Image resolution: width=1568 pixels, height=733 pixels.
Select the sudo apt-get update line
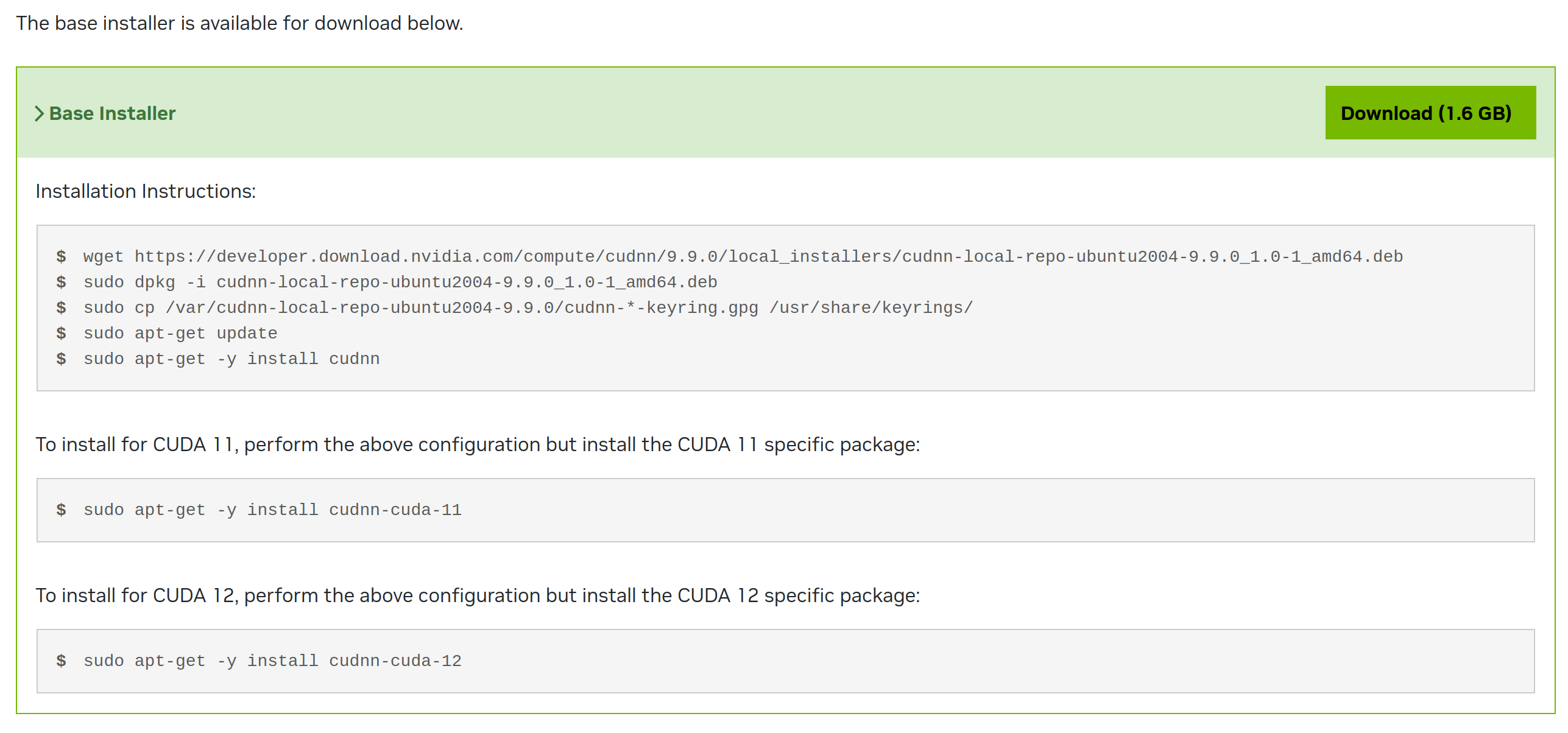click(180, 333)
